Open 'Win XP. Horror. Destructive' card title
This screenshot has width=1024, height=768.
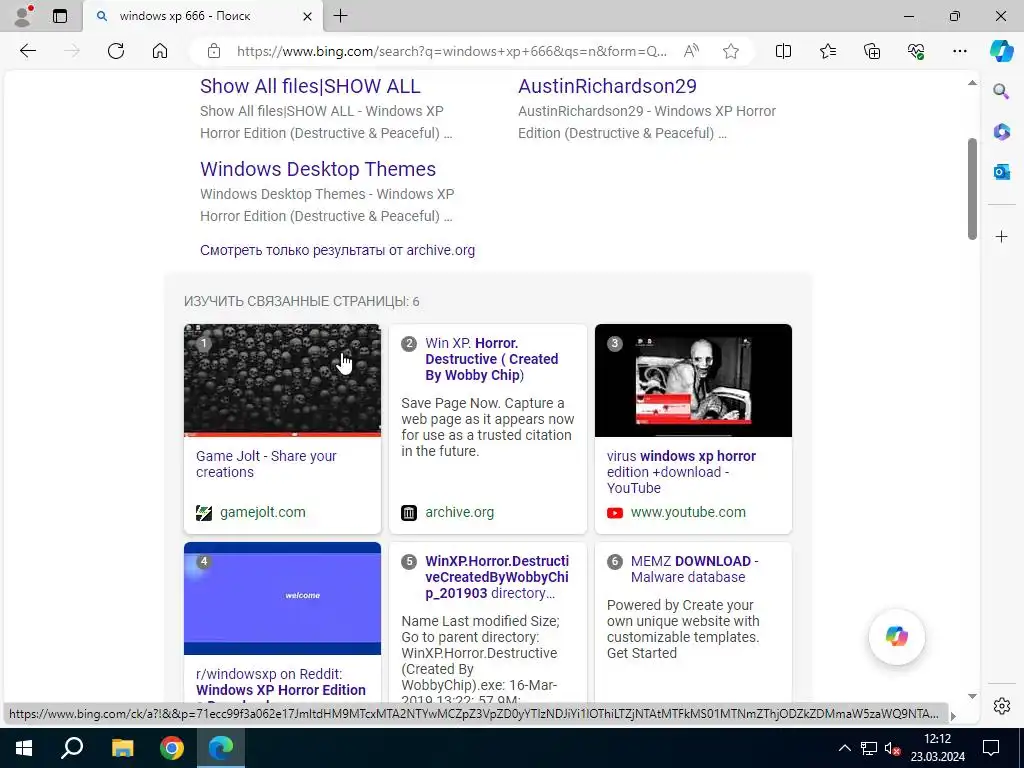[492, 359]
